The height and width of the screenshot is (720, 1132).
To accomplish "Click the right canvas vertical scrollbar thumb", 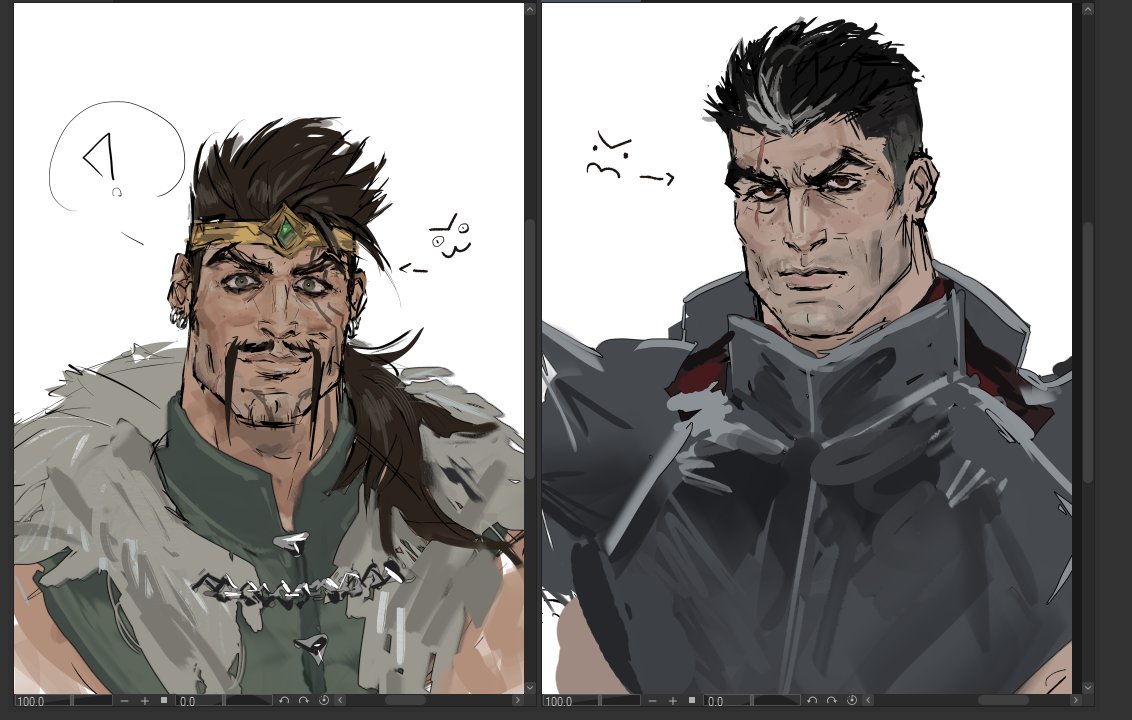I will point(1089,352).
